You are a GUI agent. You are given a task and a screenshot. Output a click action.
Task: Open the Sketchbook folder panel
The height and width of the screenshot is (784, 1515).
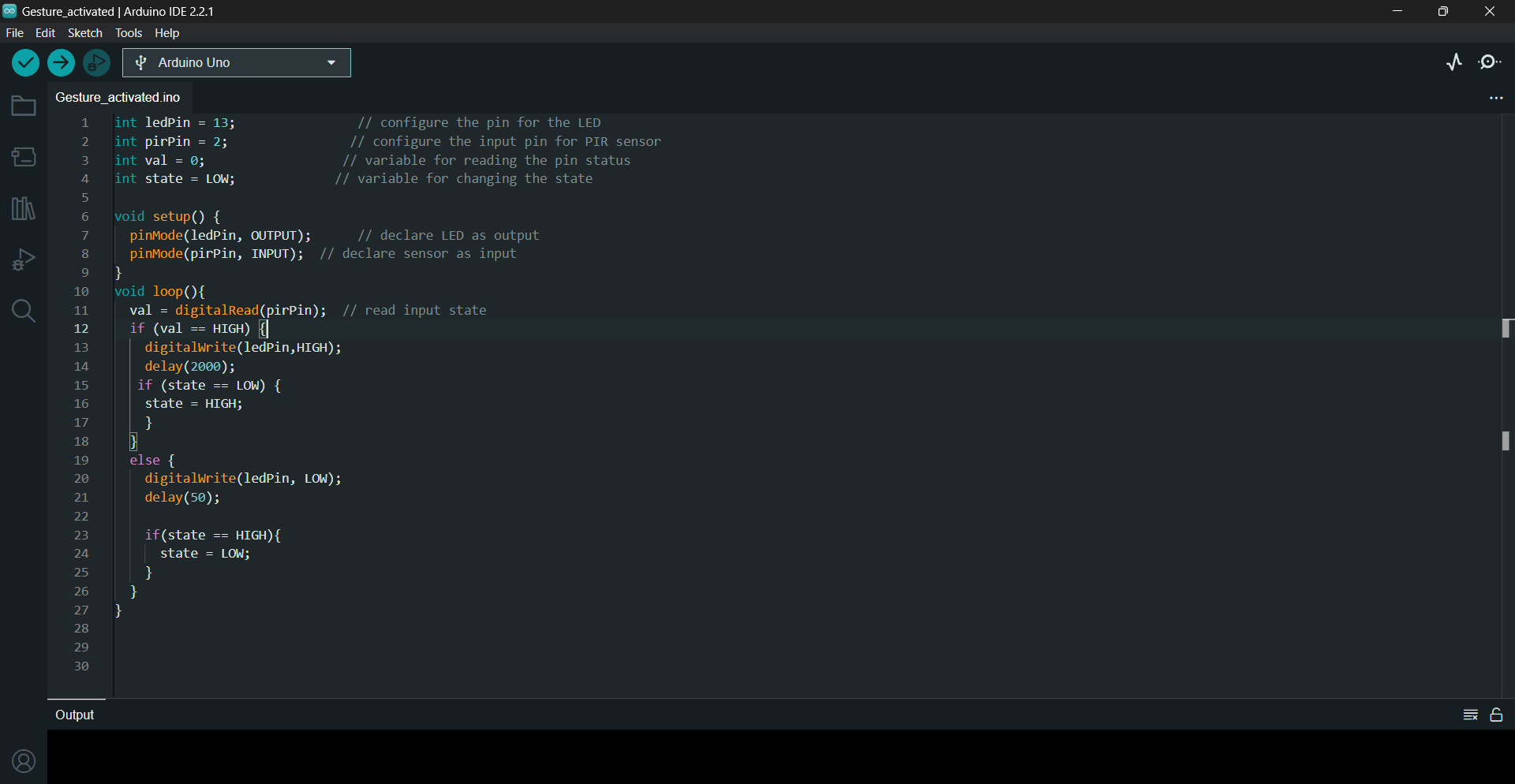tap(24, 106)
